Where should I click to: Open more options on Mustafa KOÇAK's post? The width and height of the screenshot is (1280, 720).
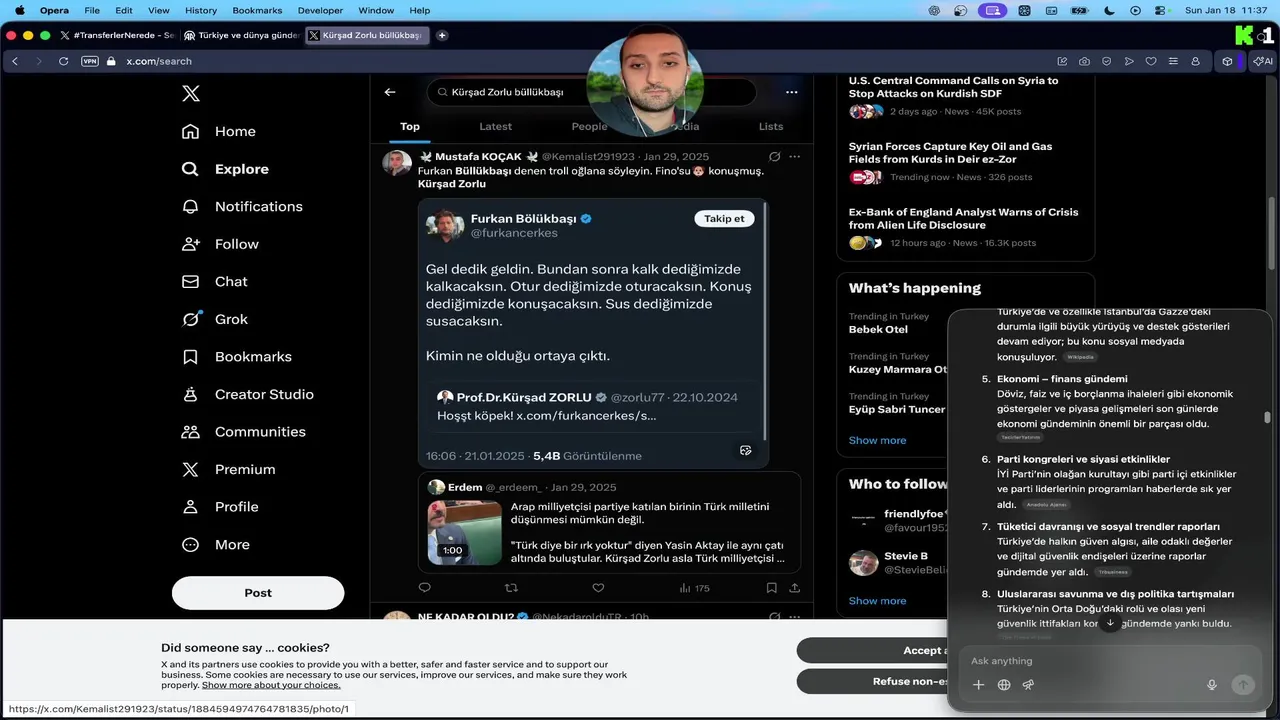pos(795,157)
